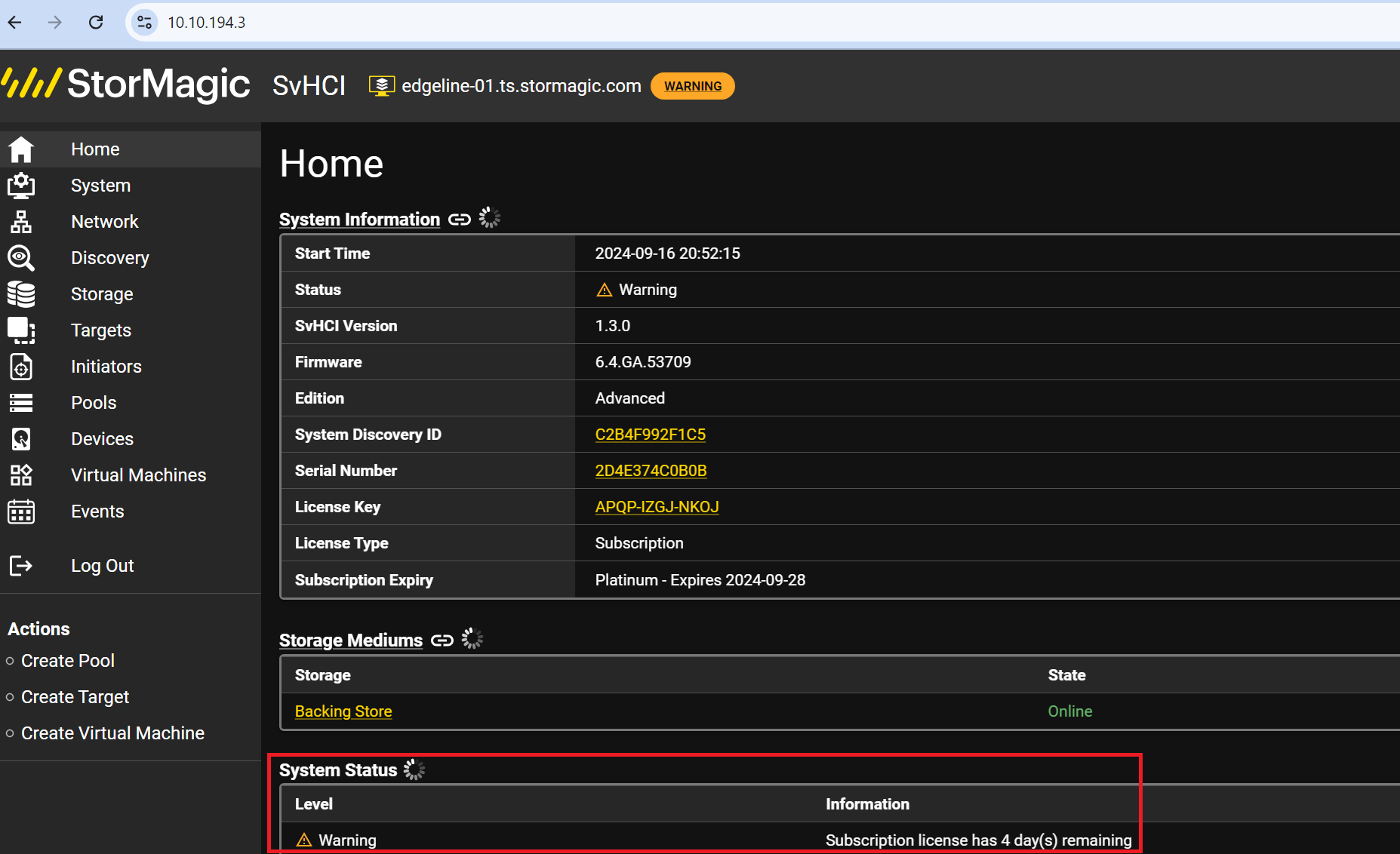Click the Targets icon in sidebar
Image resolution: width=1400 pixels, height=854 pixels.
(21, 330)
